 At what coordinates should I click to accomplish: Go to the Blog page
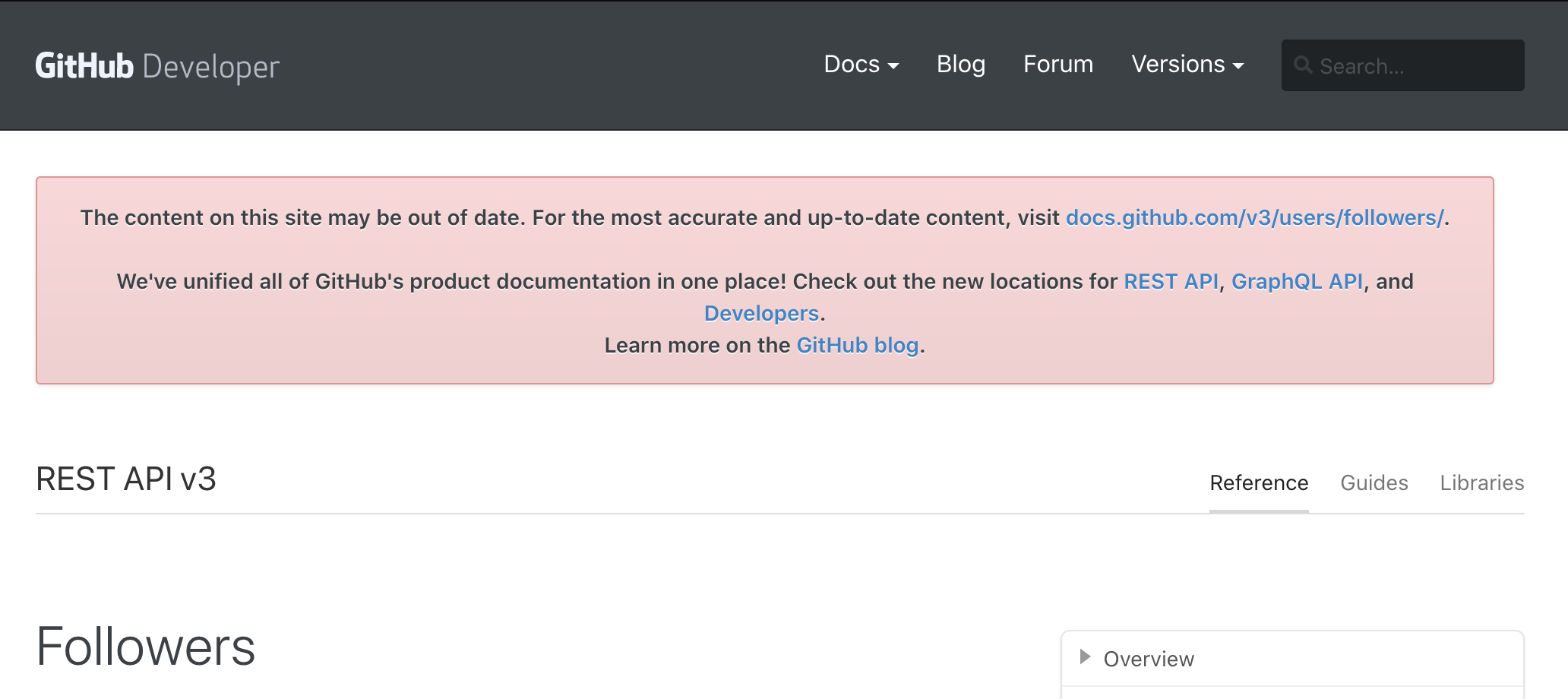(x=961, y=65)
